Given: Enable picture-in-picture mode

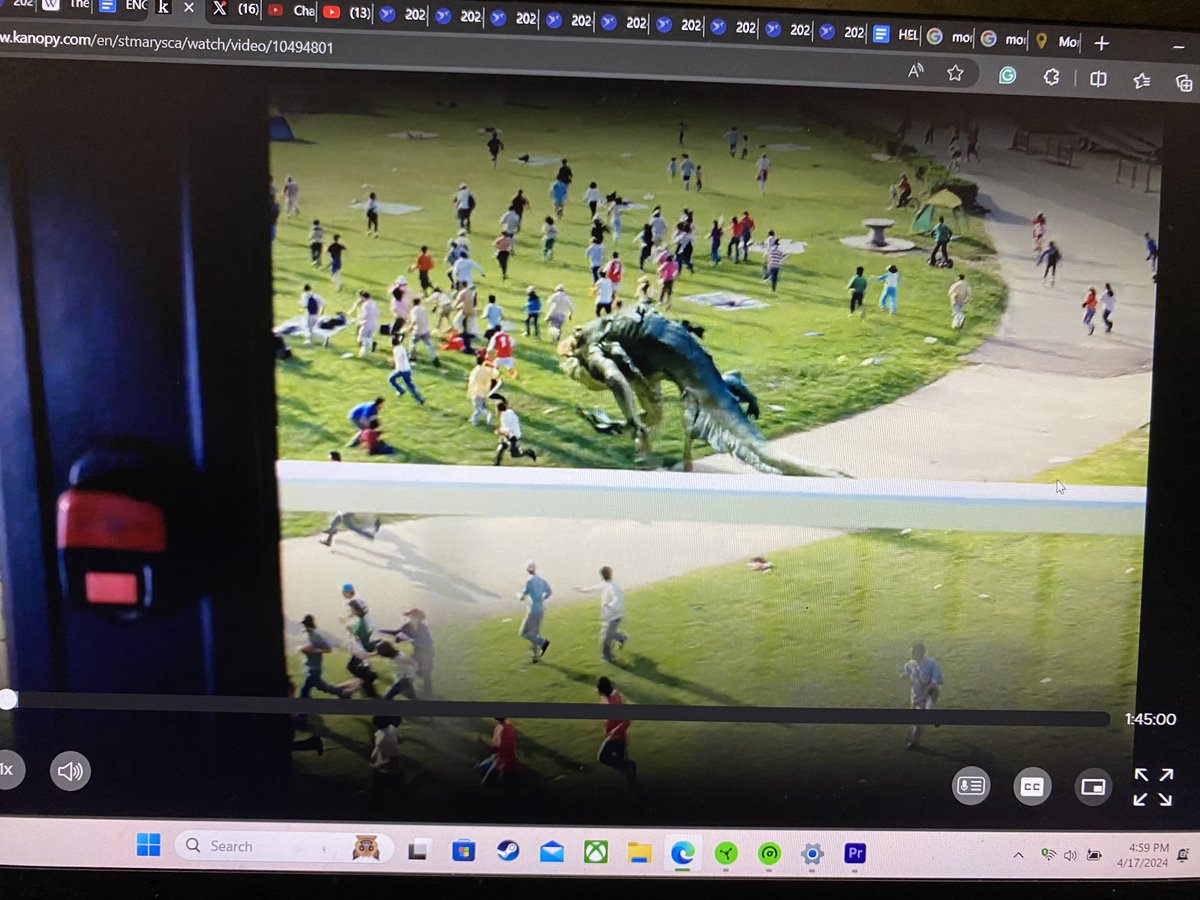Looking at the screenshot, I should tap(1093, 787).
